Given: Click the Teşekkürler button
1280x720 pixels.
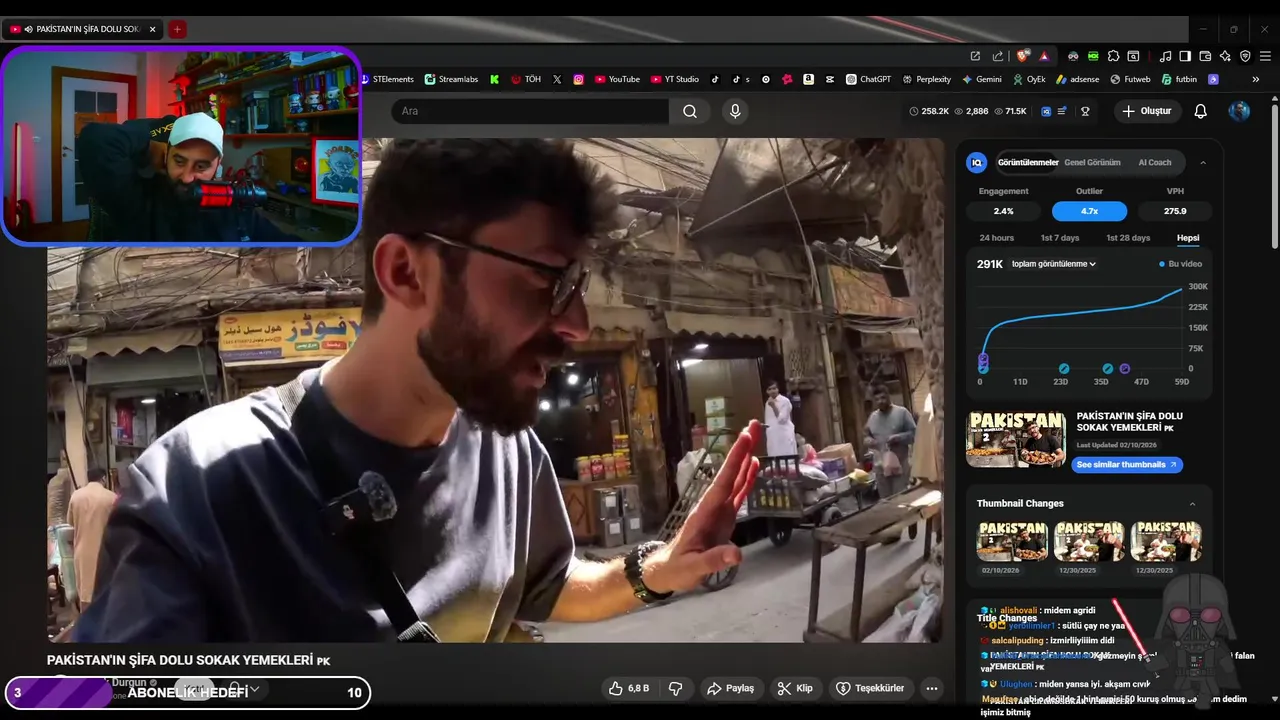Looking at the screenshot, I should pyautogui.click(x=870, y=688).
